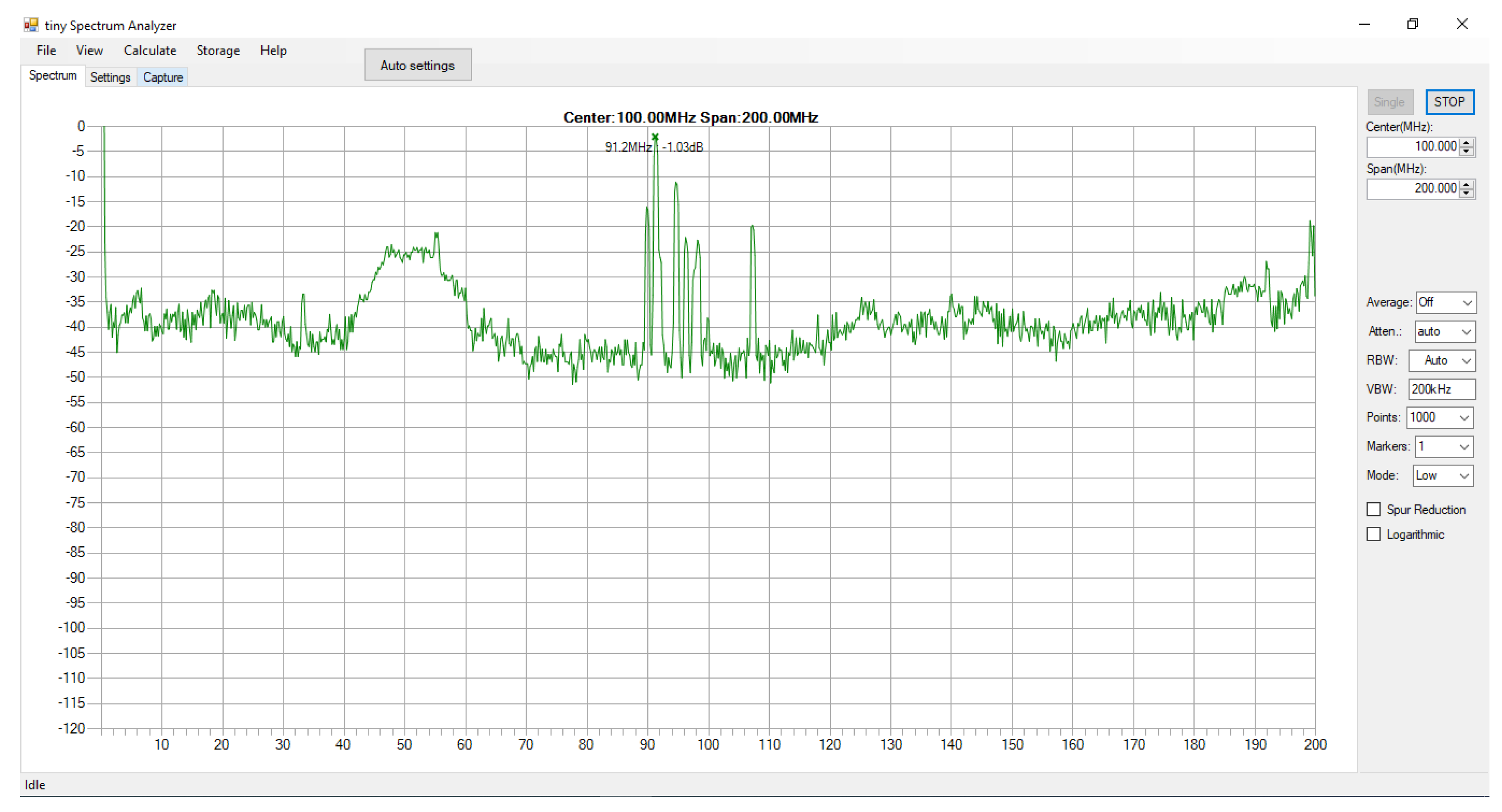Switch to the Settings tab
This screenshot has width=1502, height=812.
click(110, 77)
